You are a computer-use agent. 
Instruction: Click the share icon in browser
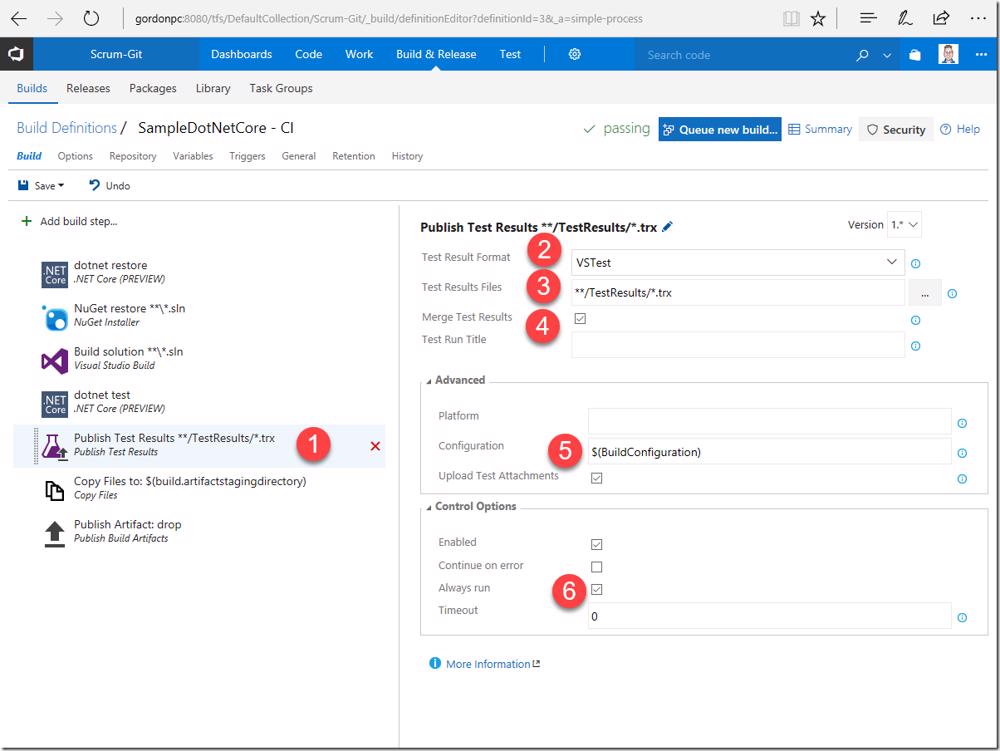941,18
